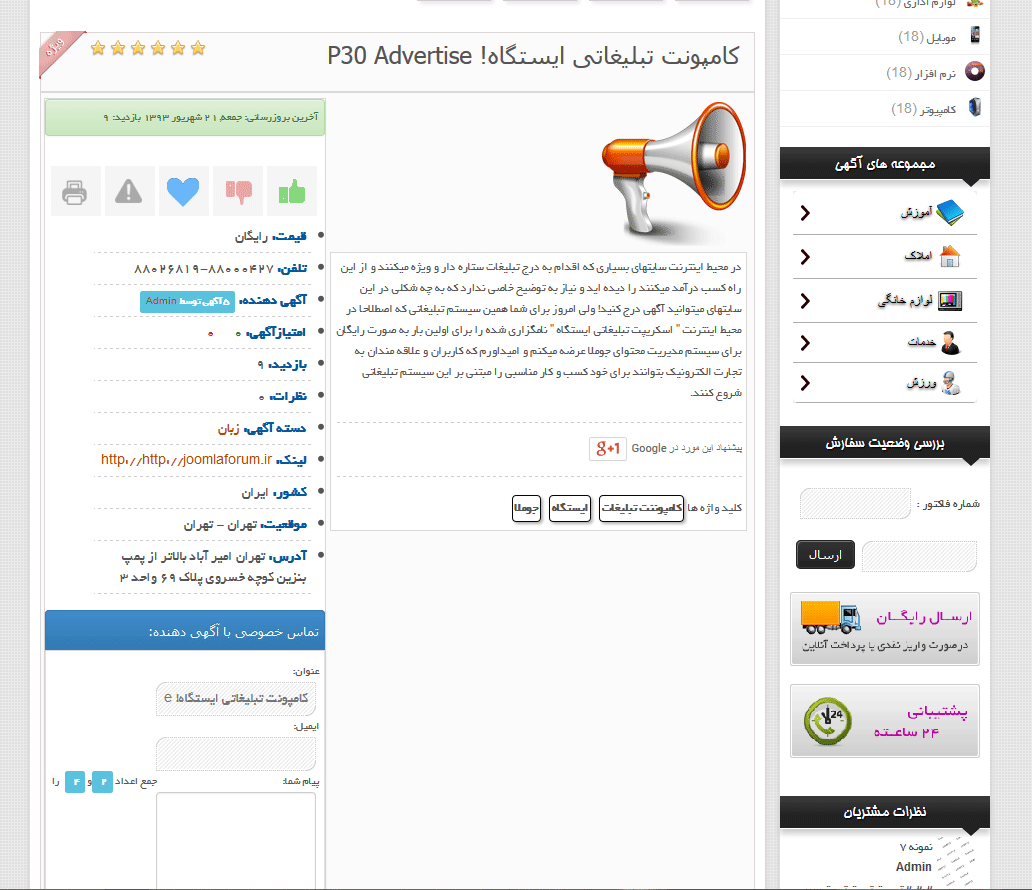Click the مجموعه های آگهی sidebar header
This screenshot has width=1032, height=890.
click(x=885, y=163)
